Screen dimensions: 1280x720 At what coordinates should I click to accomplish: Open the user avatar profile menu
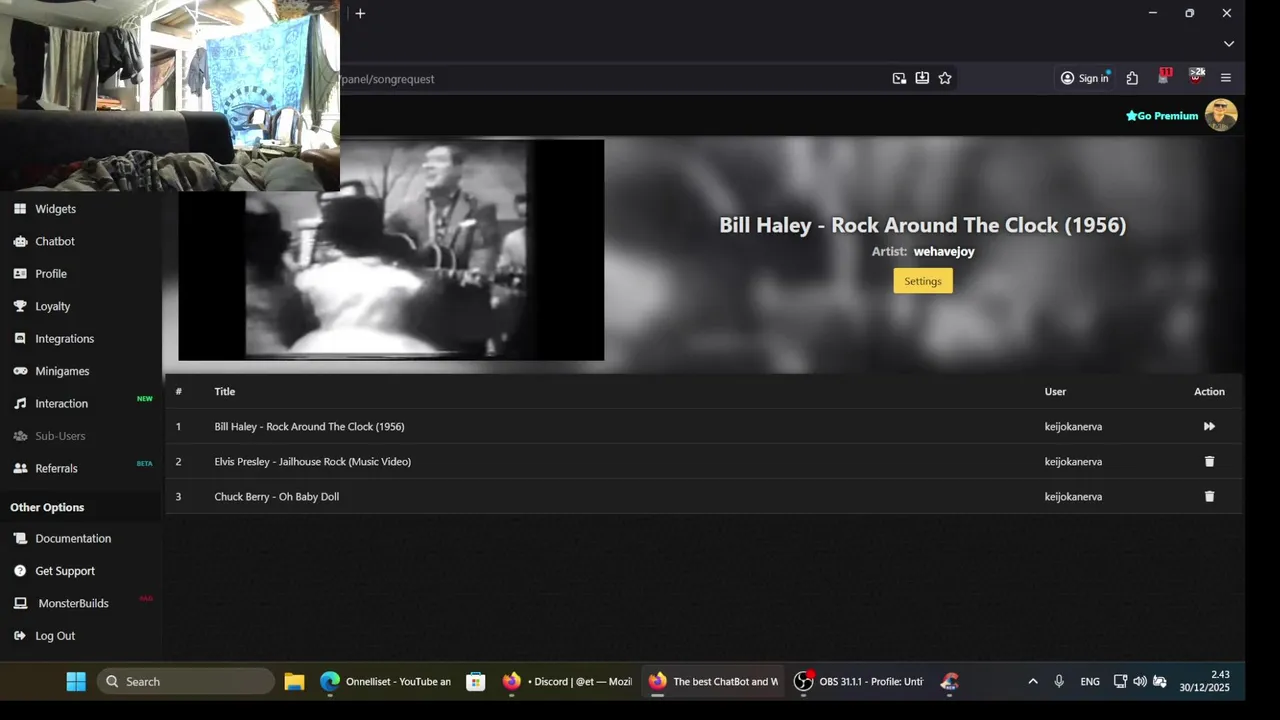(1221, 115)
